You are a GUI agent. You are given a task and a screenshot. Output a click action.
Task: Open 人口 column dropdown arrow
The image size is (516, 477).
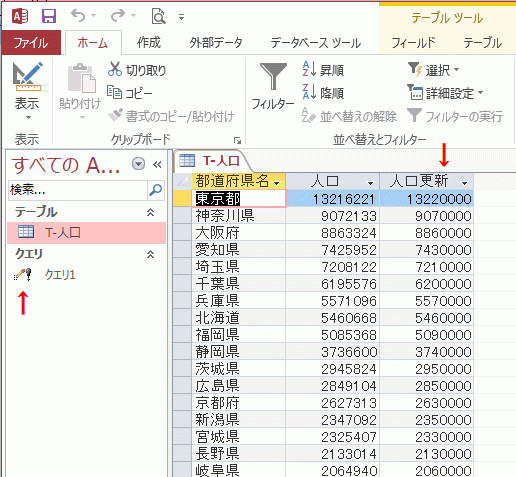[x=370, y=183]
